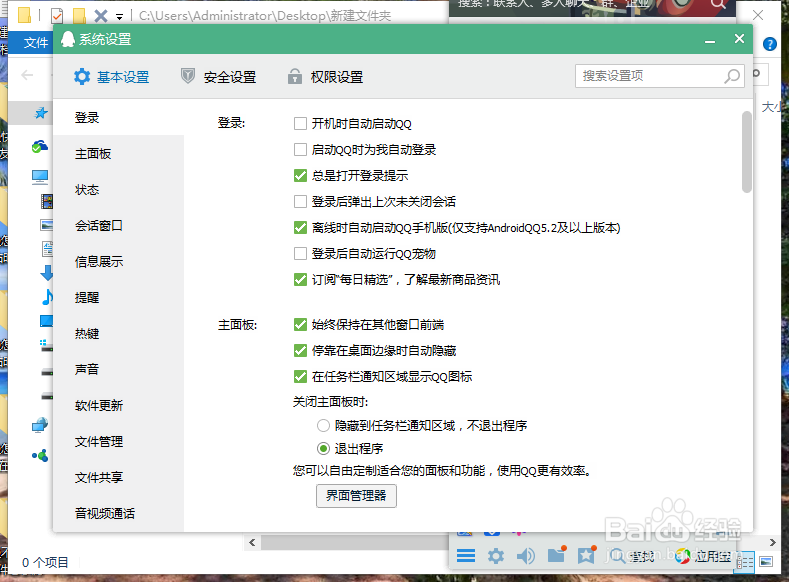Viewport: 789px width, 582px height.
Task: Open QQ file assistant folder icon
Action: (x=557, y=555)
